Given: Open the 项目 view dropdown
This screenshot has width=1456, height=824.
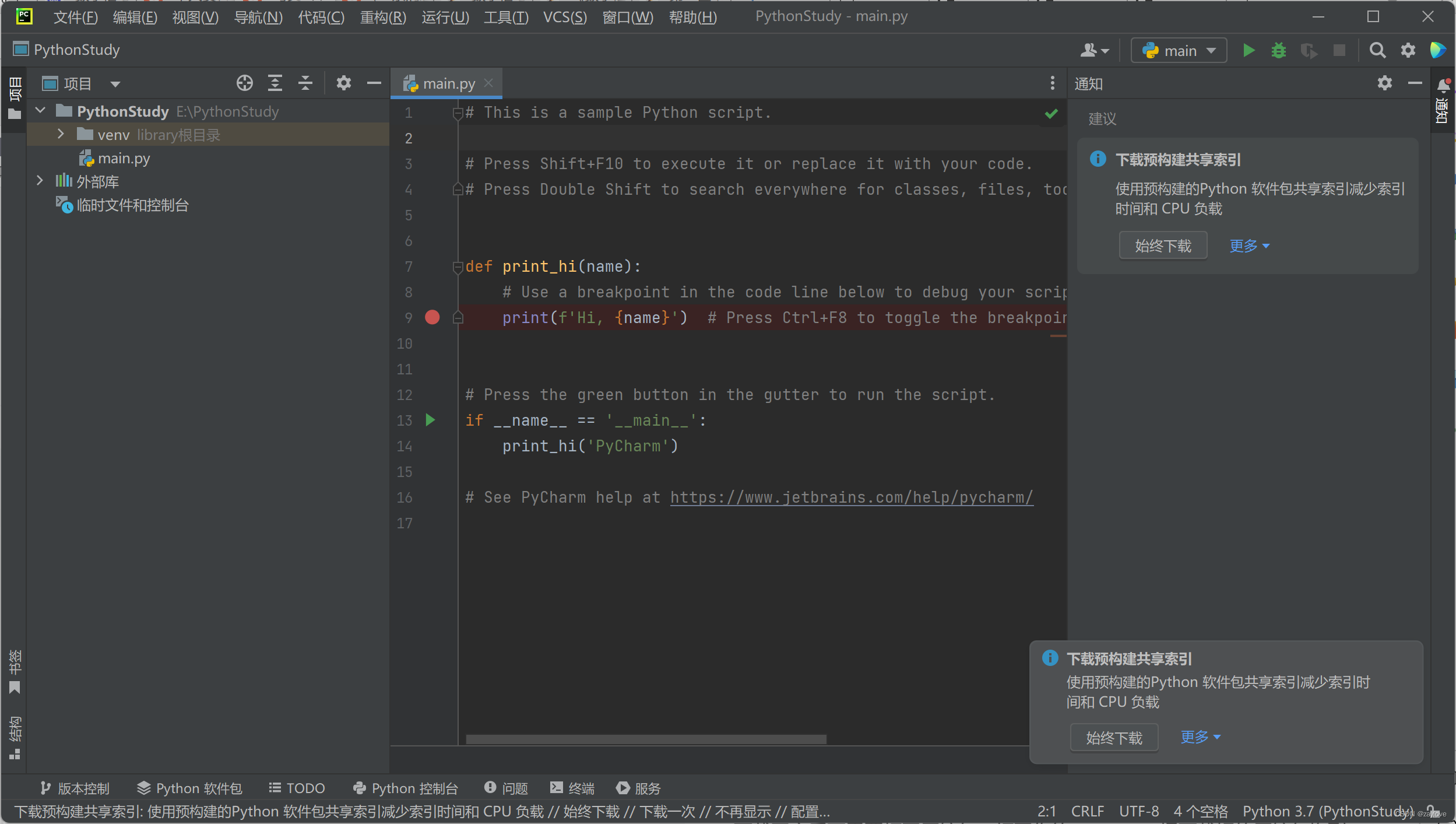Looking at the screenshot, I should tap(115, 84).
